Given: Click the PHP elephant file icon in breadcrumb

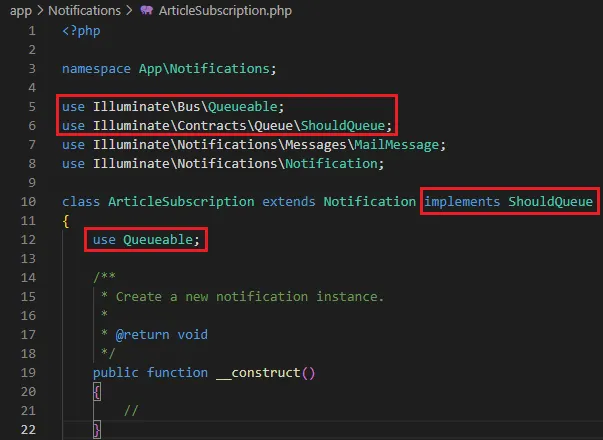Looking at the screenshot, I should click(146, 10).
